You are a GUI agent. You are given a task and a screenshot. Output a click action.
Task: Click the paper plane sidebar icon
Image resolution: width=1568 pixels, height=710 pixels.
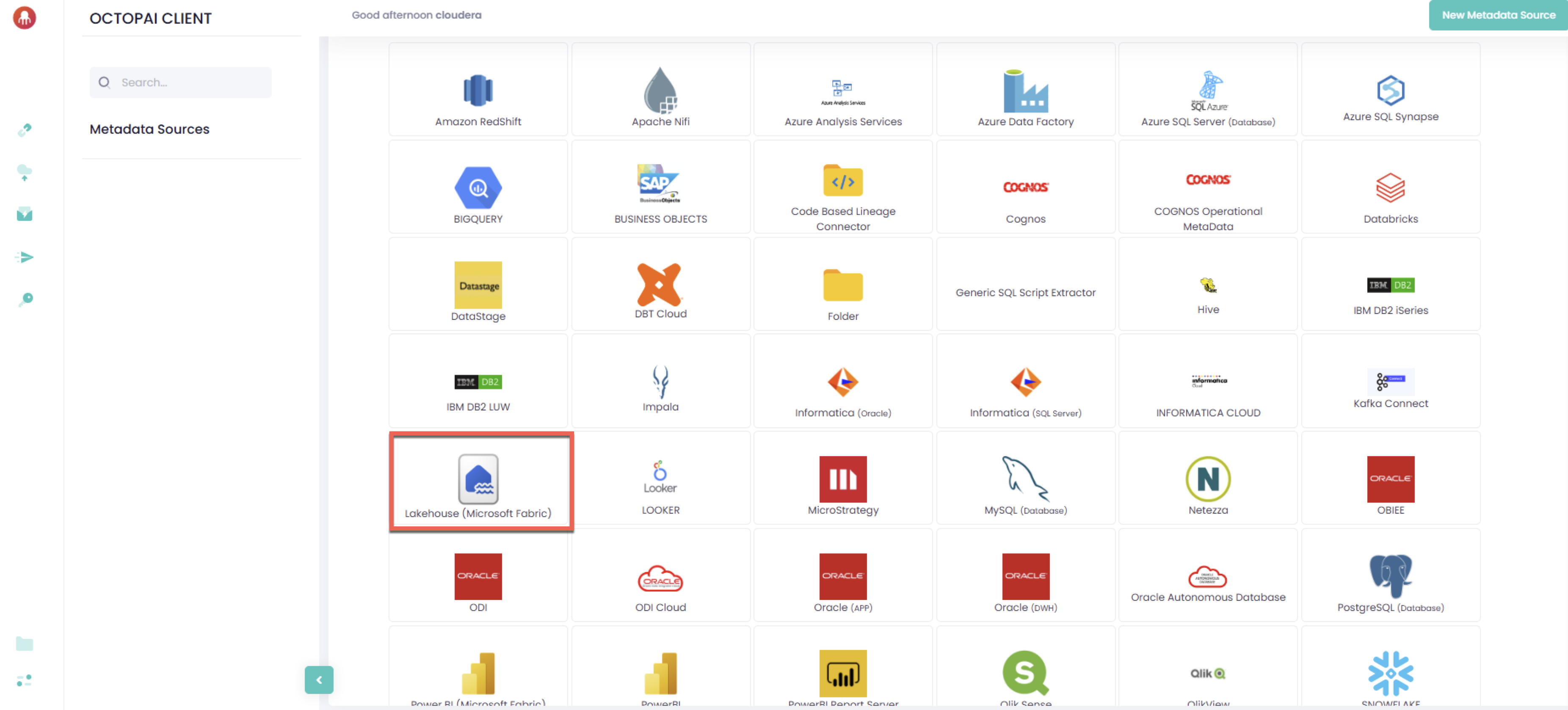pyautogui.click(x=25, y=257)
